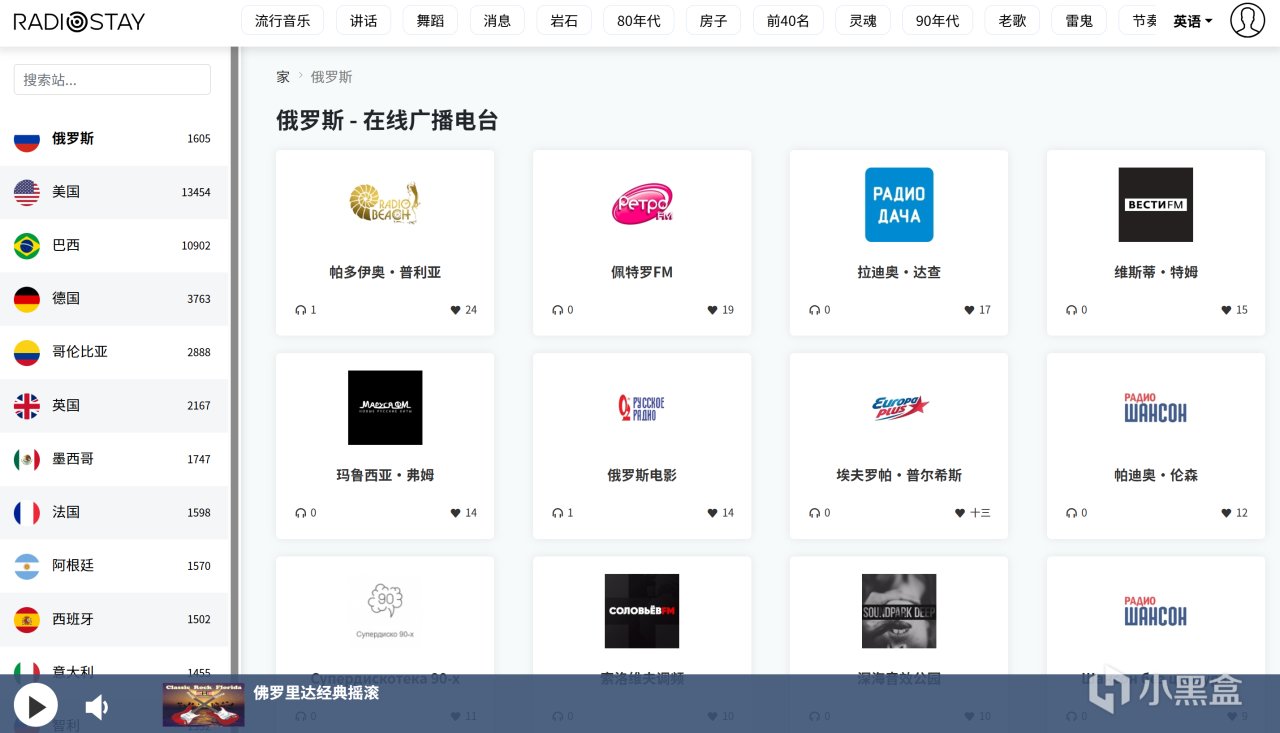Screen dimensions: 1280x733
Task: Open the 维斯蒂·特姆 station title
Action: pos(1156,272)
